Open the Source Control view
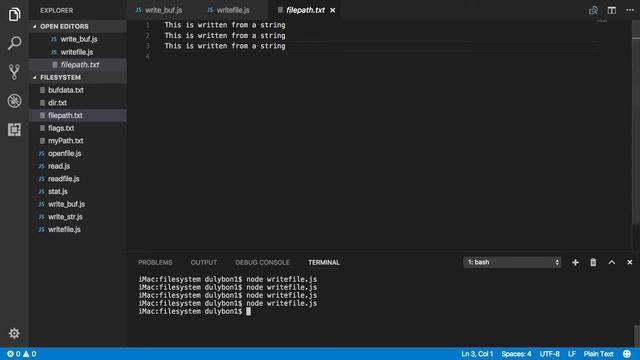The width and height of the screenshot is (640, 360). (x=14, y=72)
